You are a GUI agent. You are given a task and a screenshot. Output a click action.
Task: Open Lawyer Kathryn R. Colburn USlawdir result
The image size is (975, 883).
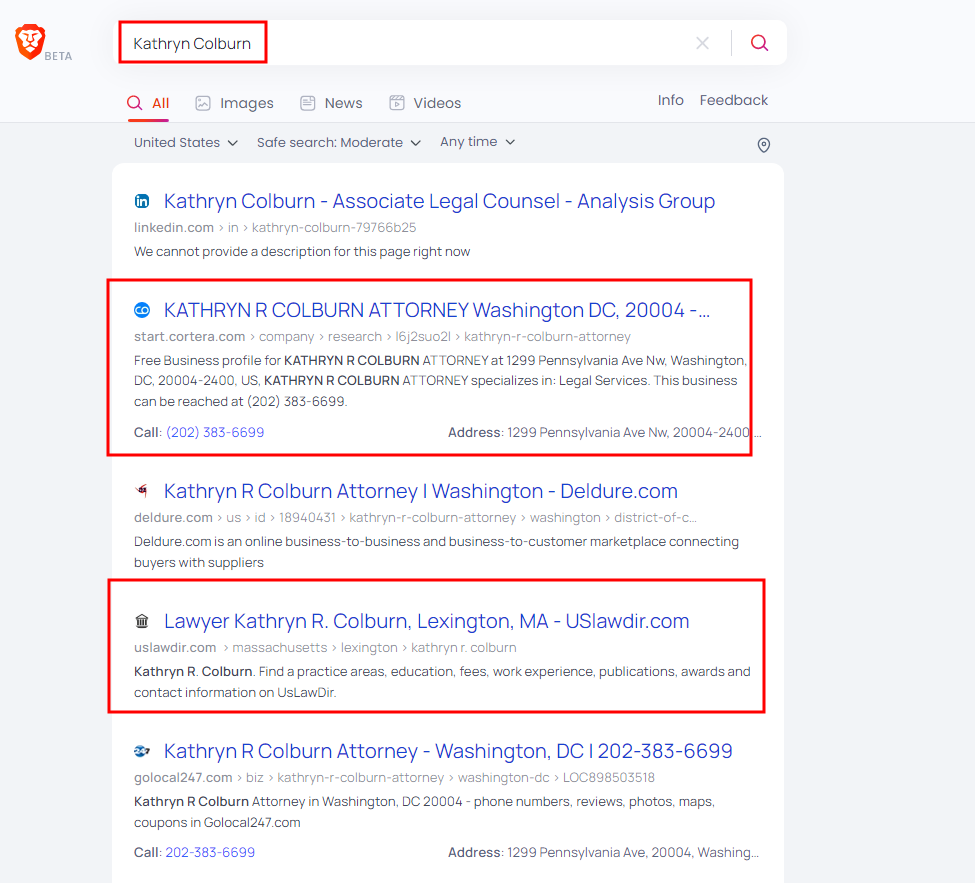427,621
